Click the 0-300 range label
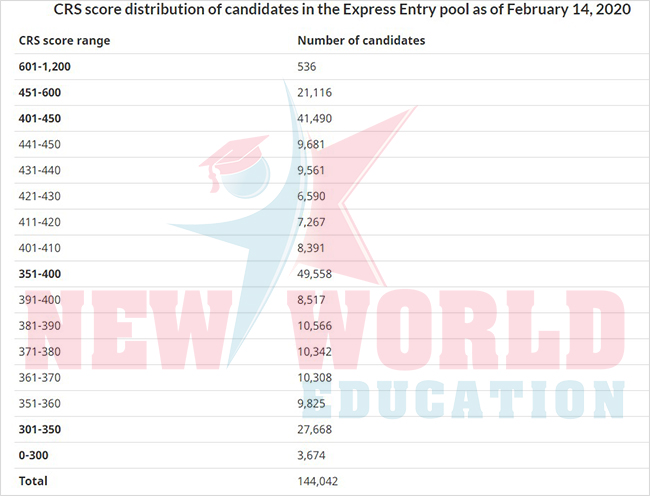Image resolution: width=650 pixels, height=496 pixels. pyautogui.click(x=33, y=455)
